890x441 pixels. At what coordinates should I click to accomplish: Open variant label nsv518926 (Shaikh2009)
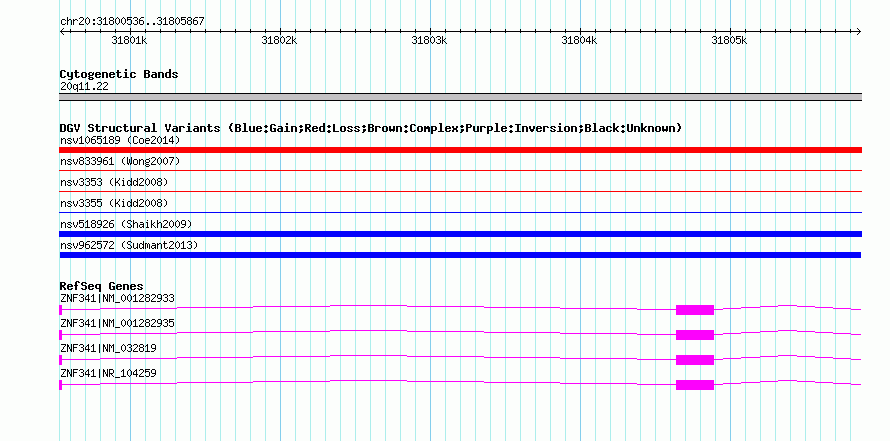[x=126, y=224]
